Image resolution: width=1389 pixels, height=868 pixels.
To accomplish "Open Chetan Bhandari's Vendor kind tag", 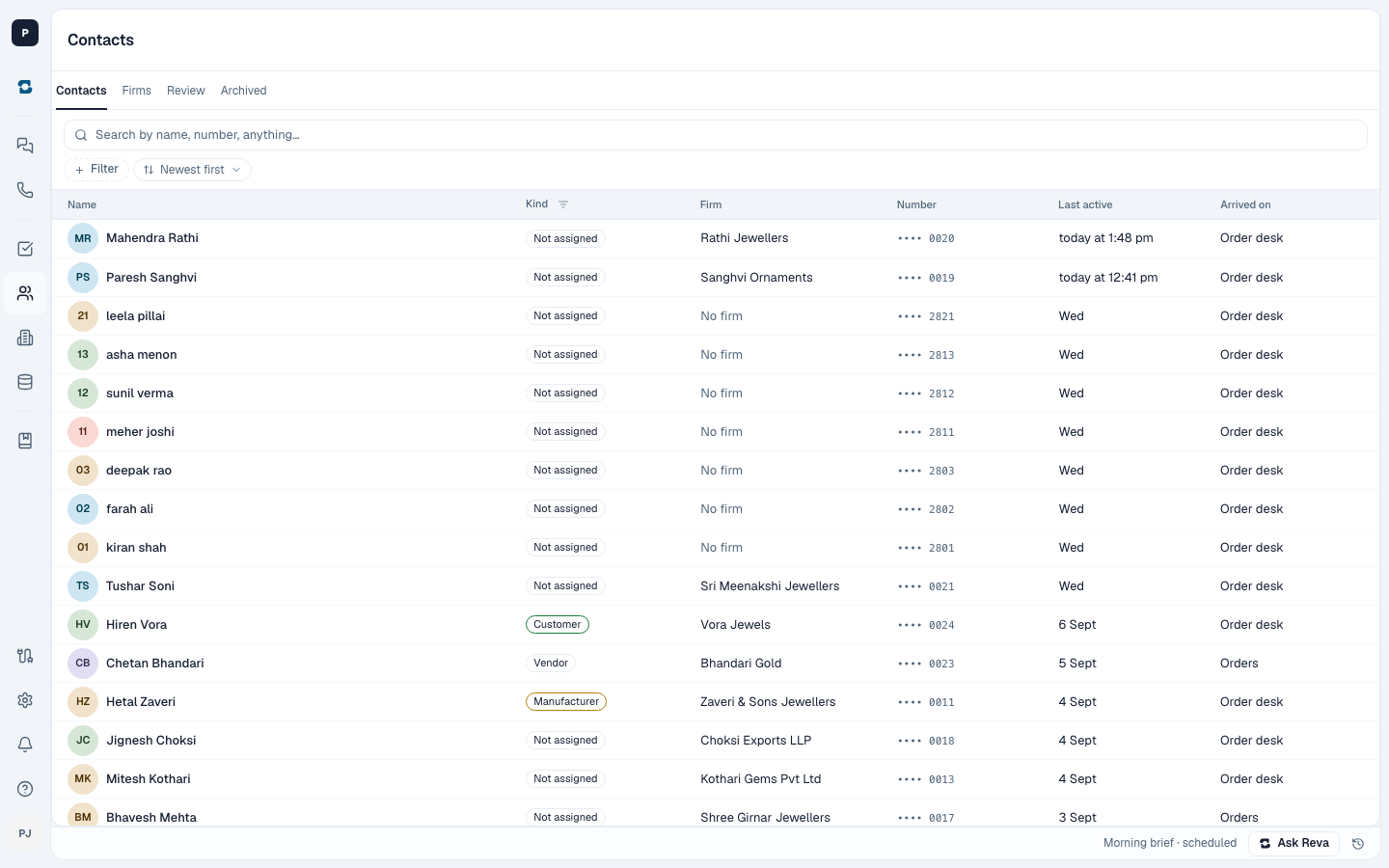I will pyautogui.click(x=551, y=664).
